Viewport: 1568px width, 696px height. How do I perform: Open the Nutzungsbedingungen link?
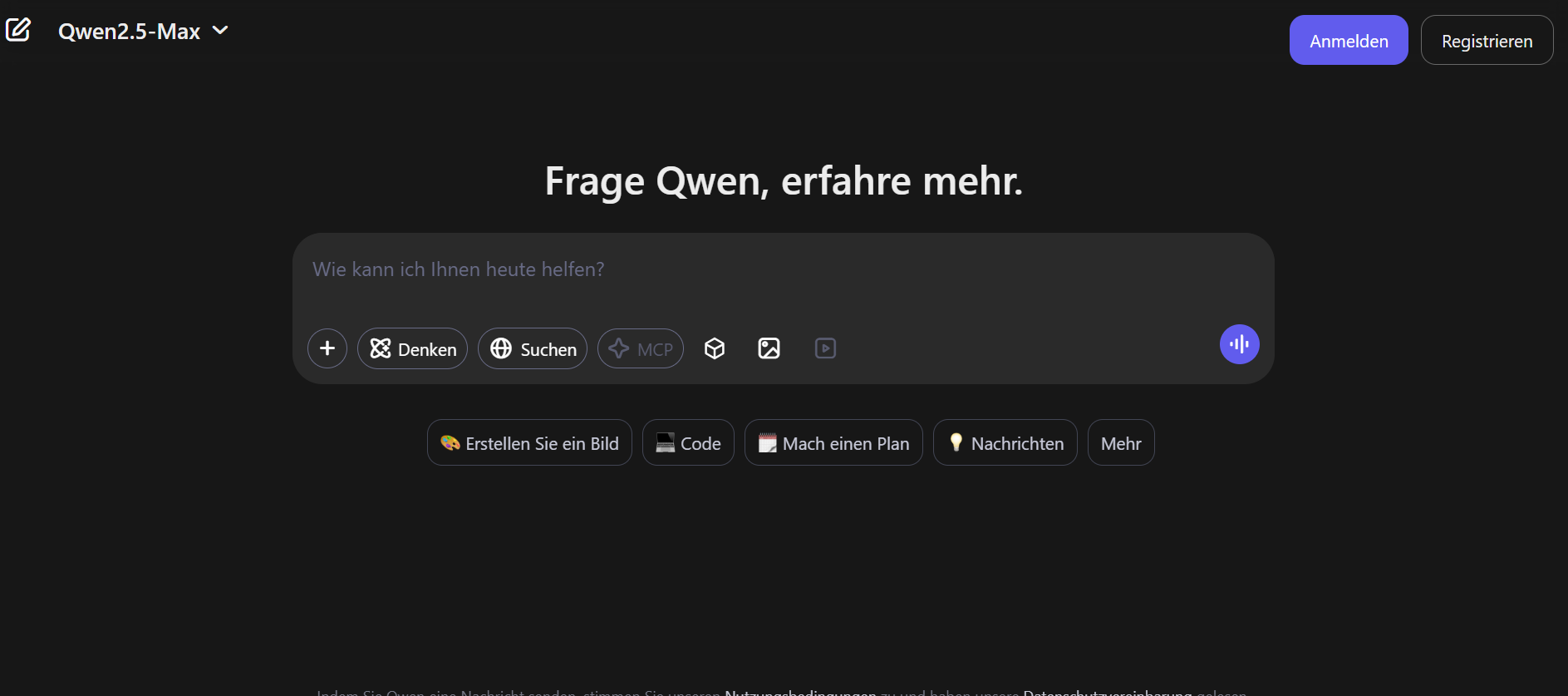pyautogui.click(x=800, y=692)
